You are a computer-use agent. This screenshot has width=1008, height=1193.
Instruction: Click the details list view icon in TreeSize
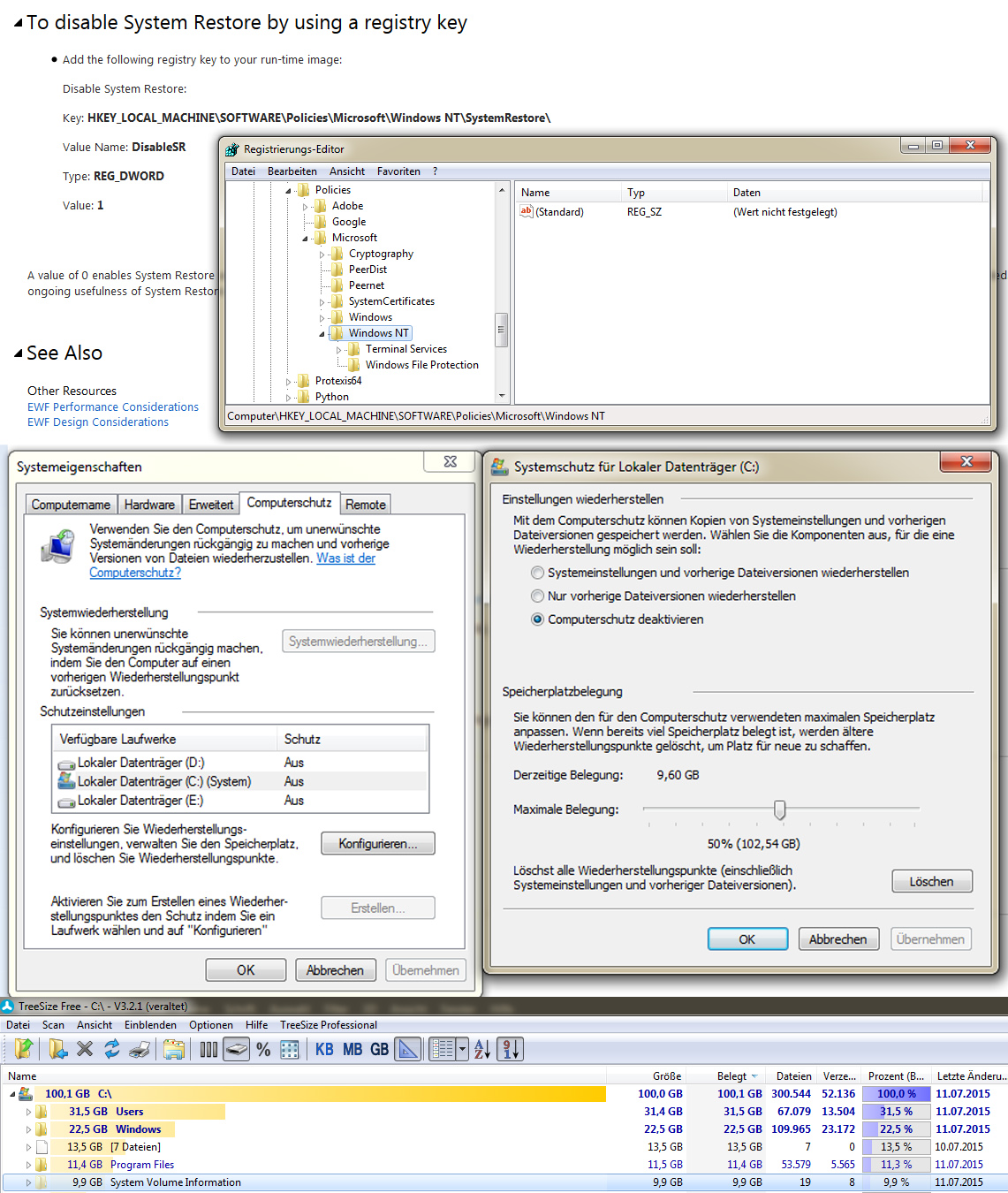click(443, 1049)
